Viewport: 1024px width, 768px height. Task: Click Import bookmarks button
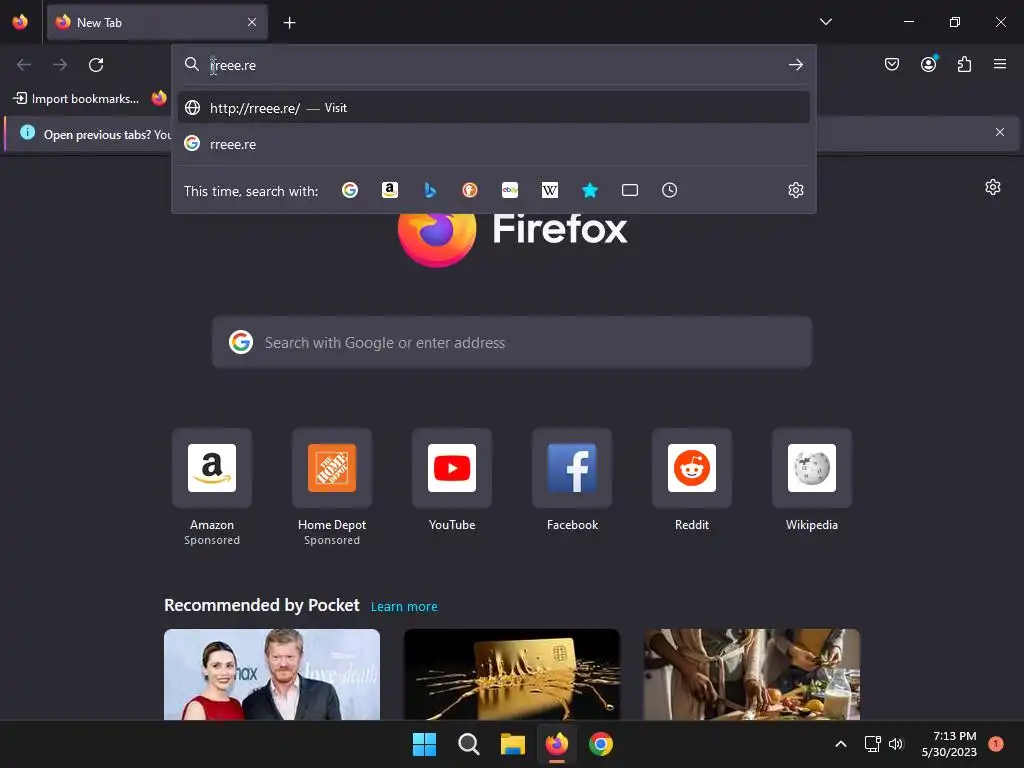(76, 99)
